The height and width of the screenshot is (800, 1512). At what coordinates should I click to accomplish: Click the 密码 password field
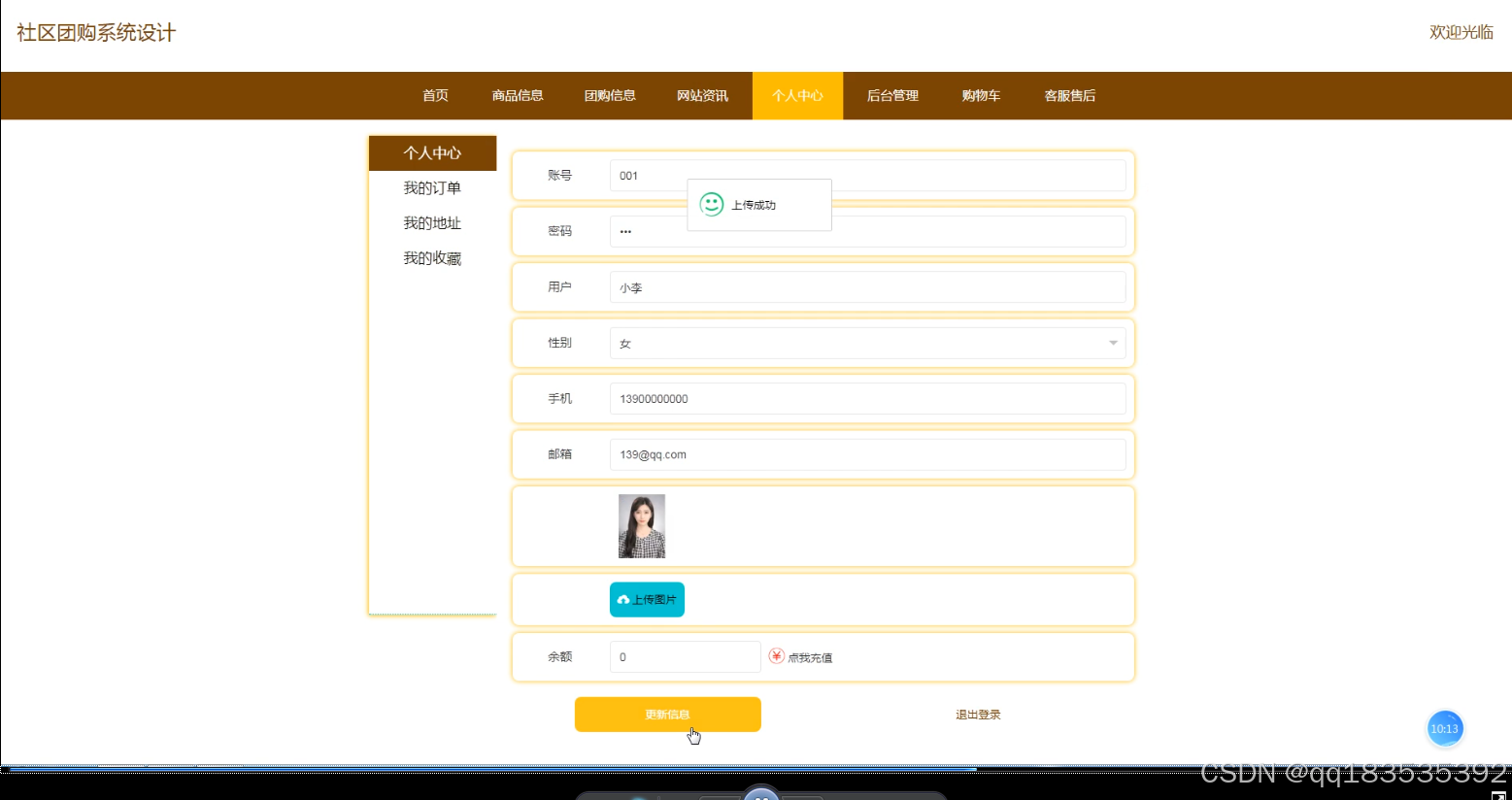[x=867, y=231]
